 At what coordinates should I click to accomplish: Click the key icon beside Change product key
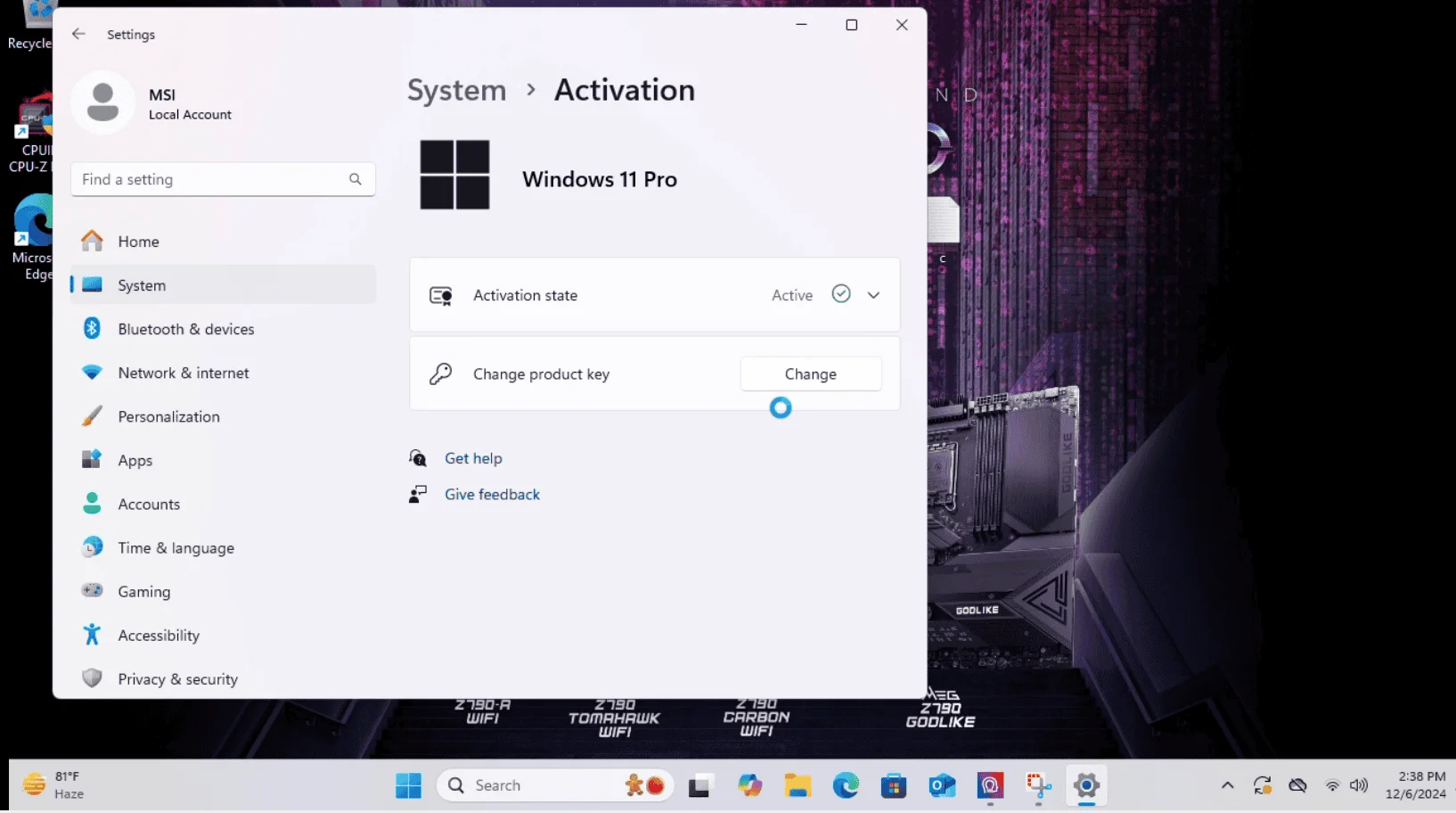tap(440, 374)
